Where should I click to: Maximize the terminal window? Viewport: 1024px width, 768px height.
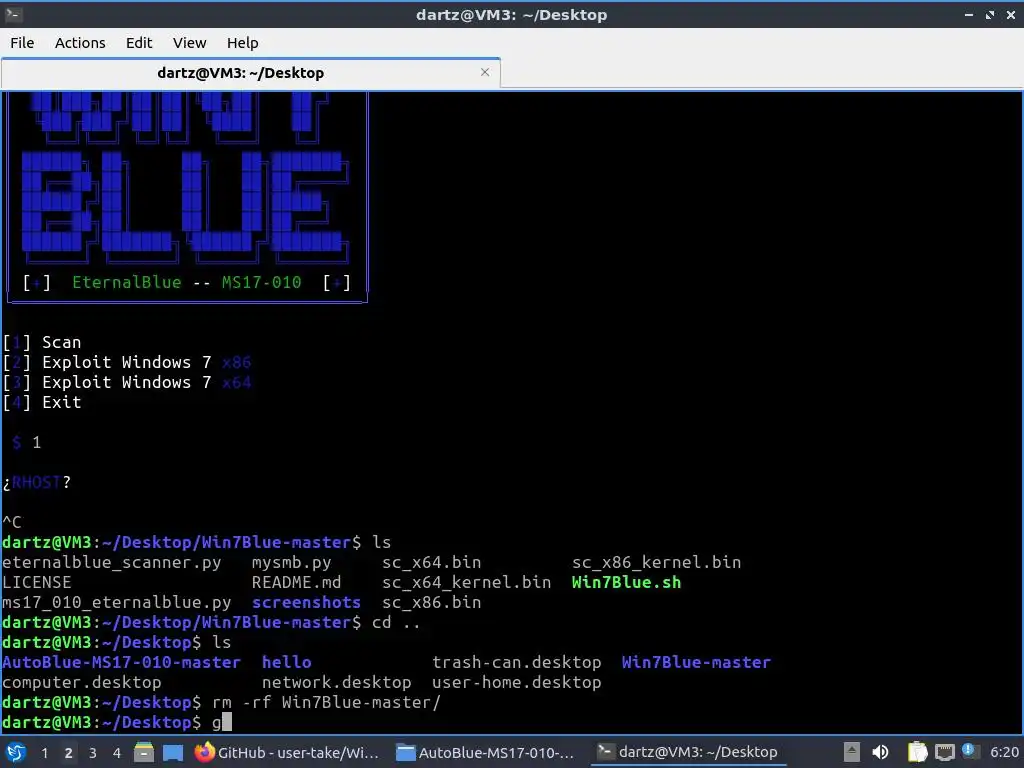coord(990,14)
